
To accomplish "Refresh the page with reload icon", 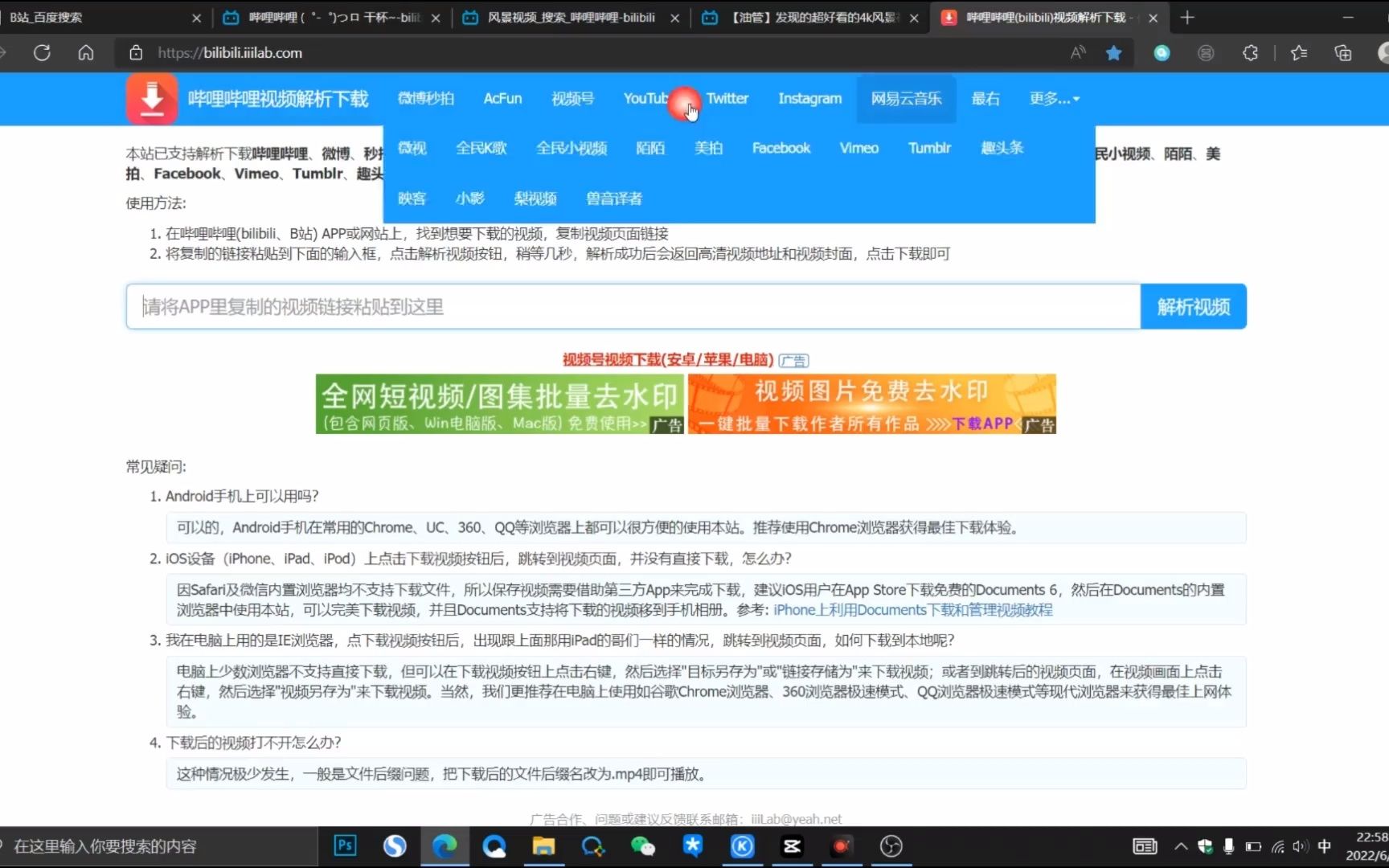I will pos(42,53).
